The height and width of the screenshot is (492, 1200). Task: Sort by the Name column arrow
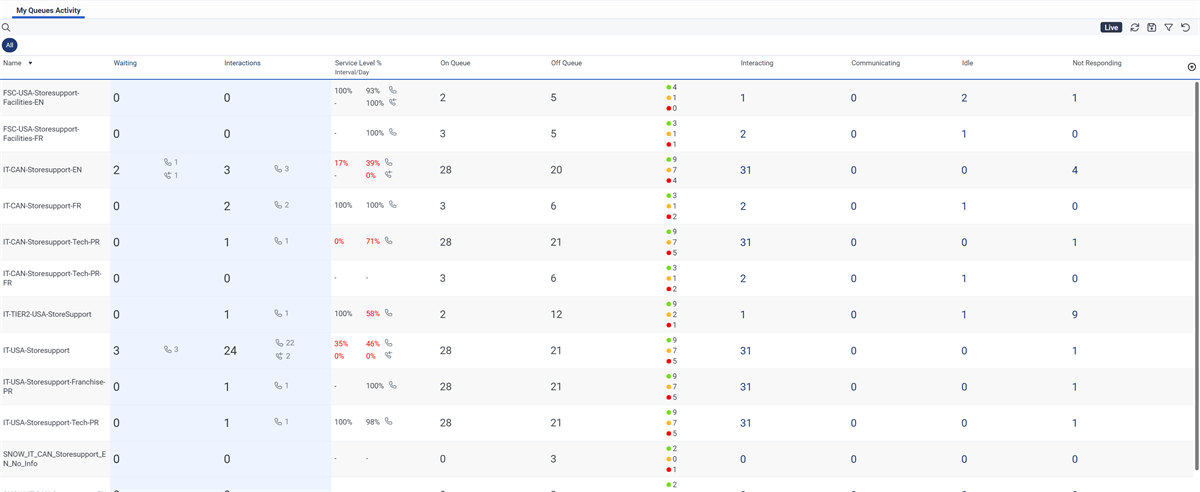pyautogui.click(x=30, y=63)
